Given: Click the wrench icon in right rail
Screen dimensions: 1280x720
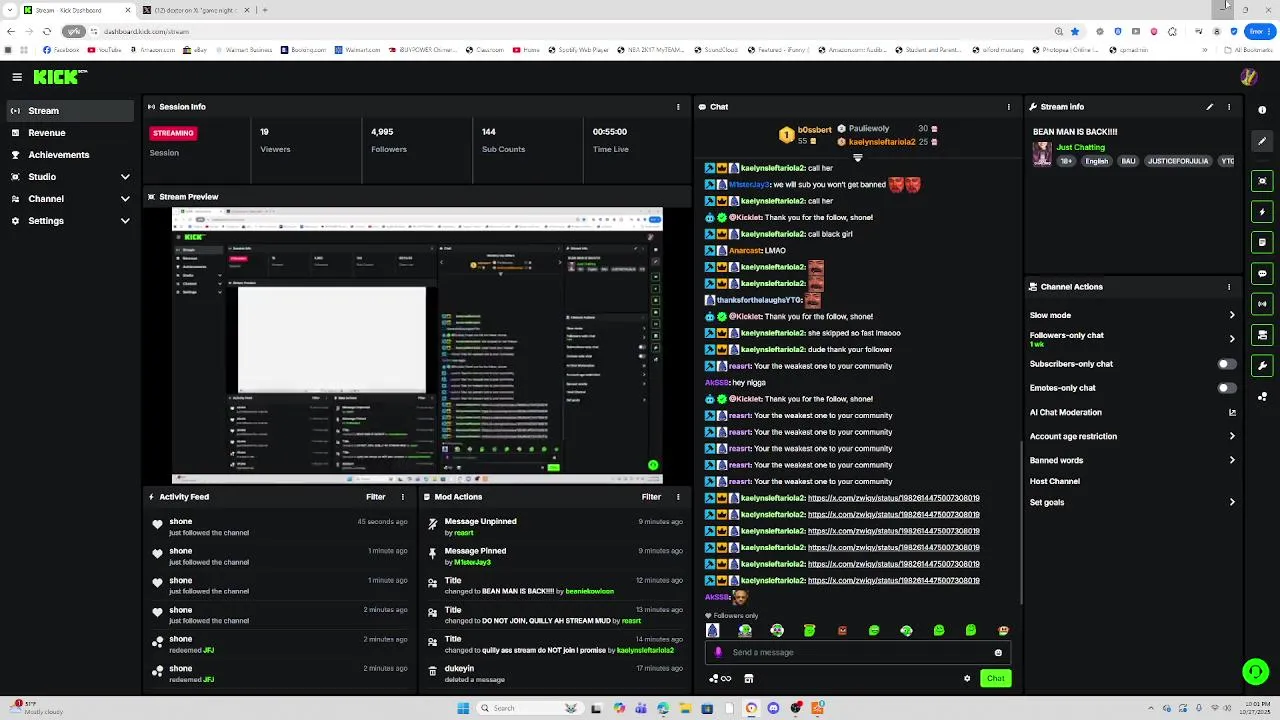Looking at the screenshot, I should (1262, 366).
